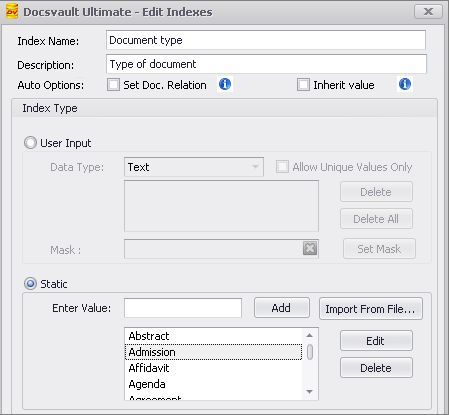The height and width of the screenshot is (415, 449).
Task: Check Allow Unique Values Only
Action: 282,167
